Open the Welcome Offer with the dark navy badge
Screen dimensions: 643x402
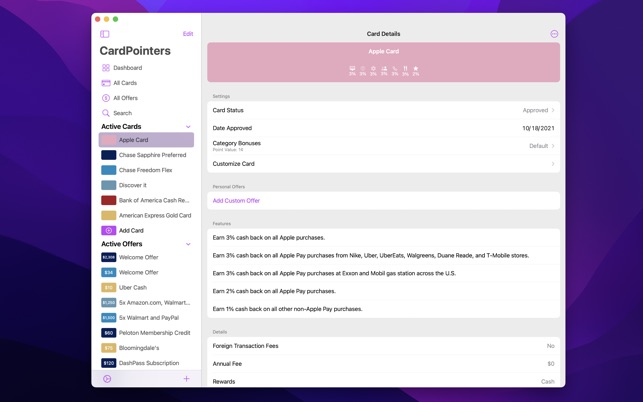(146, 257)
